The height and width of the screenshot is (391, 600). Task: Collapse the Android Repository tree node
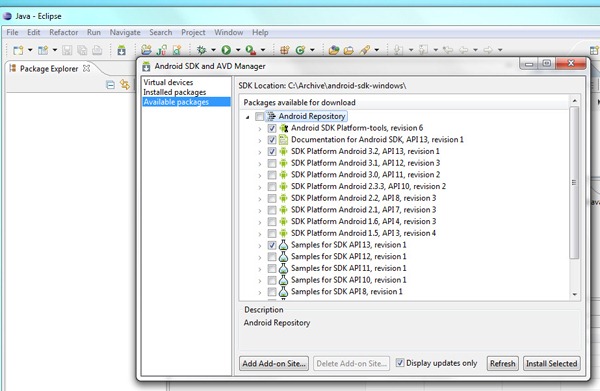click(248, 117)
